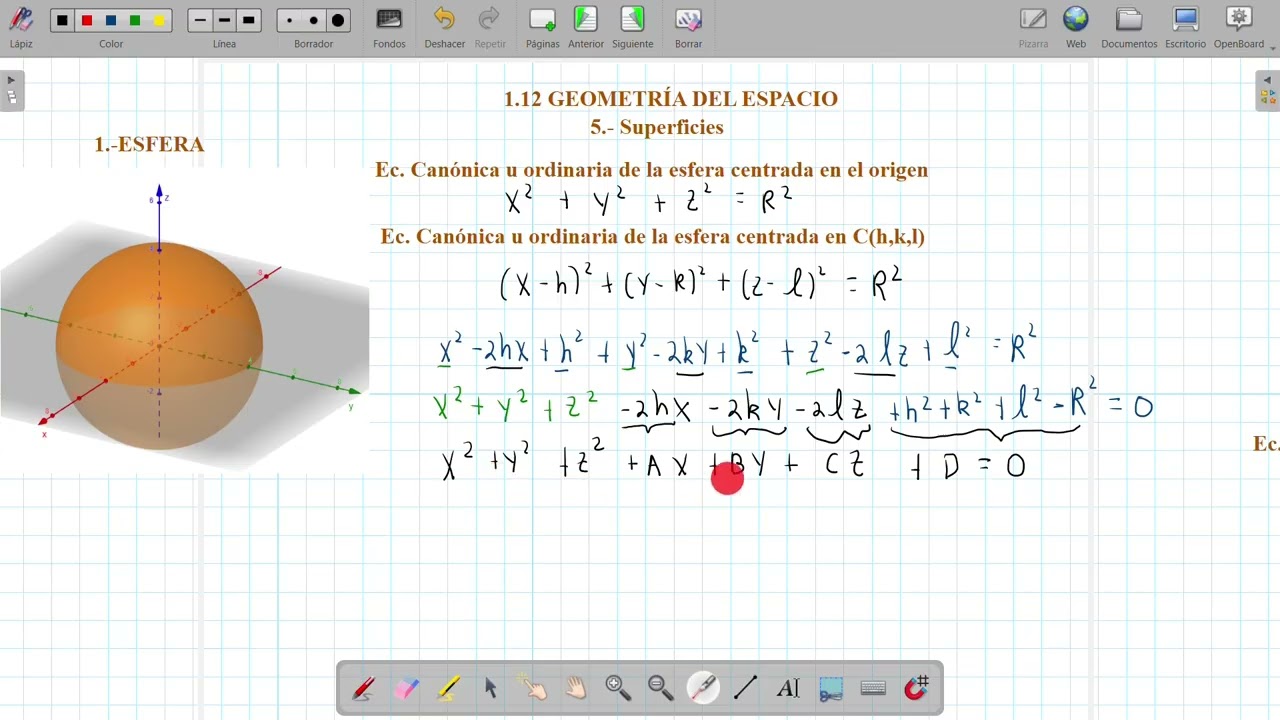
Task: Show the Escritorio desktop mode
Action: (1185, 27)
